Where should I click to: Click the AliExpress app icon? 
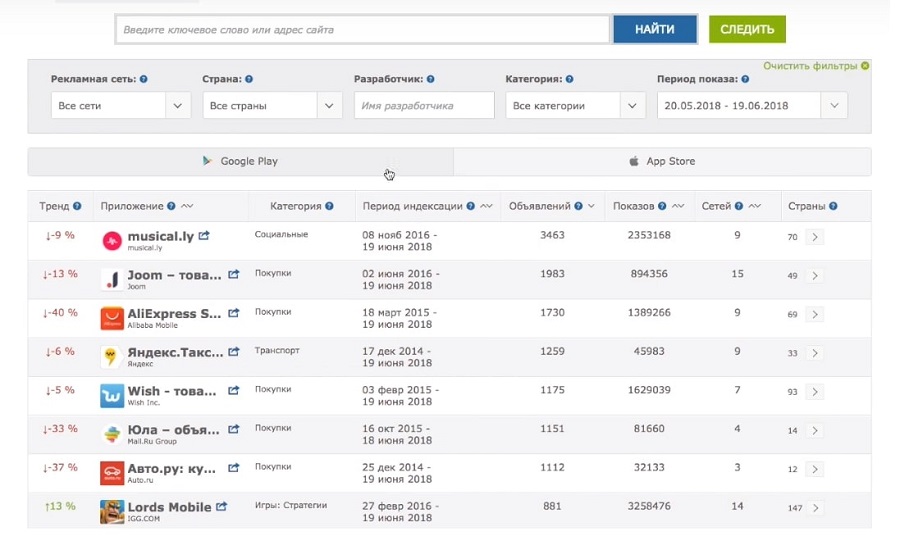pyautogui.click(x=112, y=318)
